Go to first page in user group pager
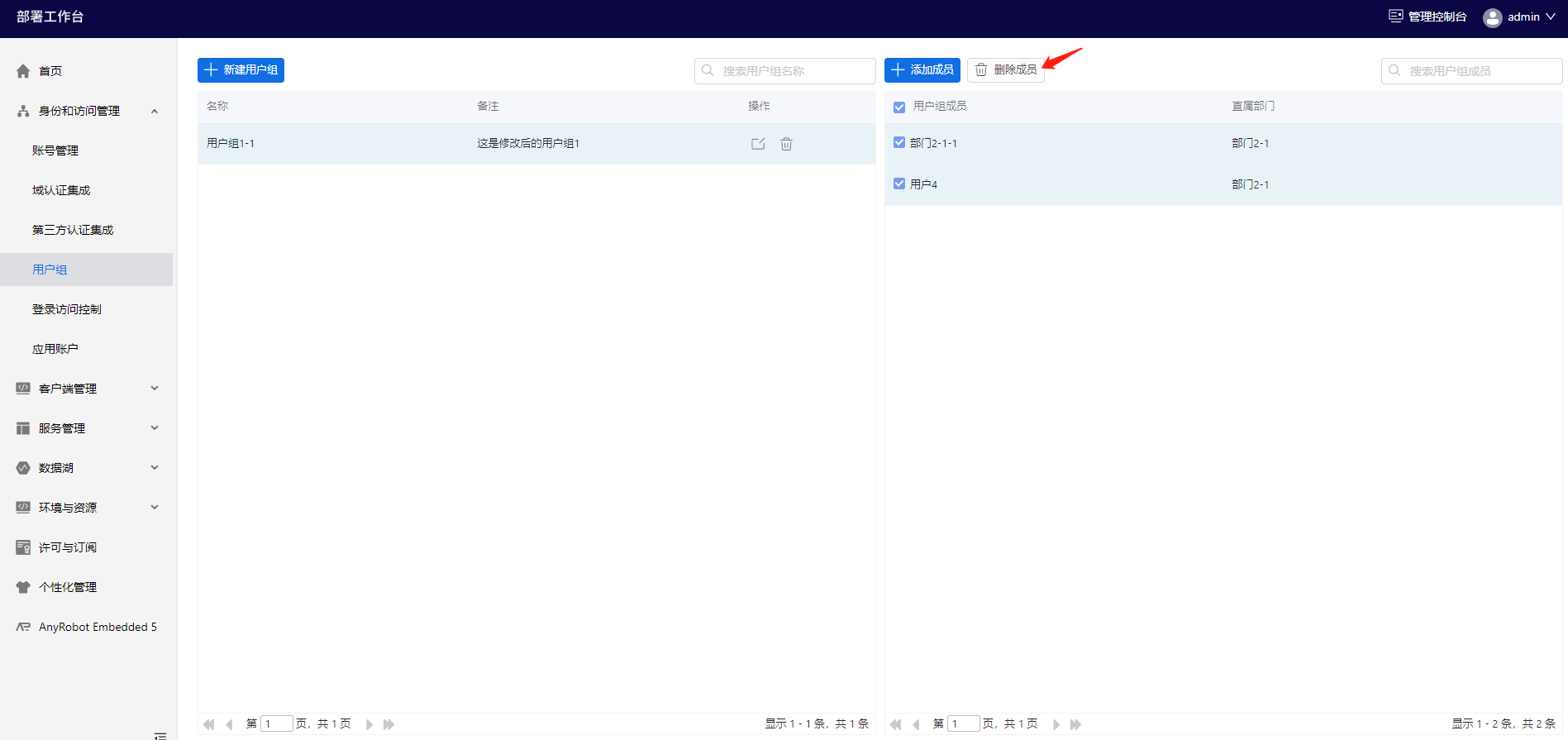The height and width of the screenshot is (740, 1568). pyautogui.click(x=209, y=724)
